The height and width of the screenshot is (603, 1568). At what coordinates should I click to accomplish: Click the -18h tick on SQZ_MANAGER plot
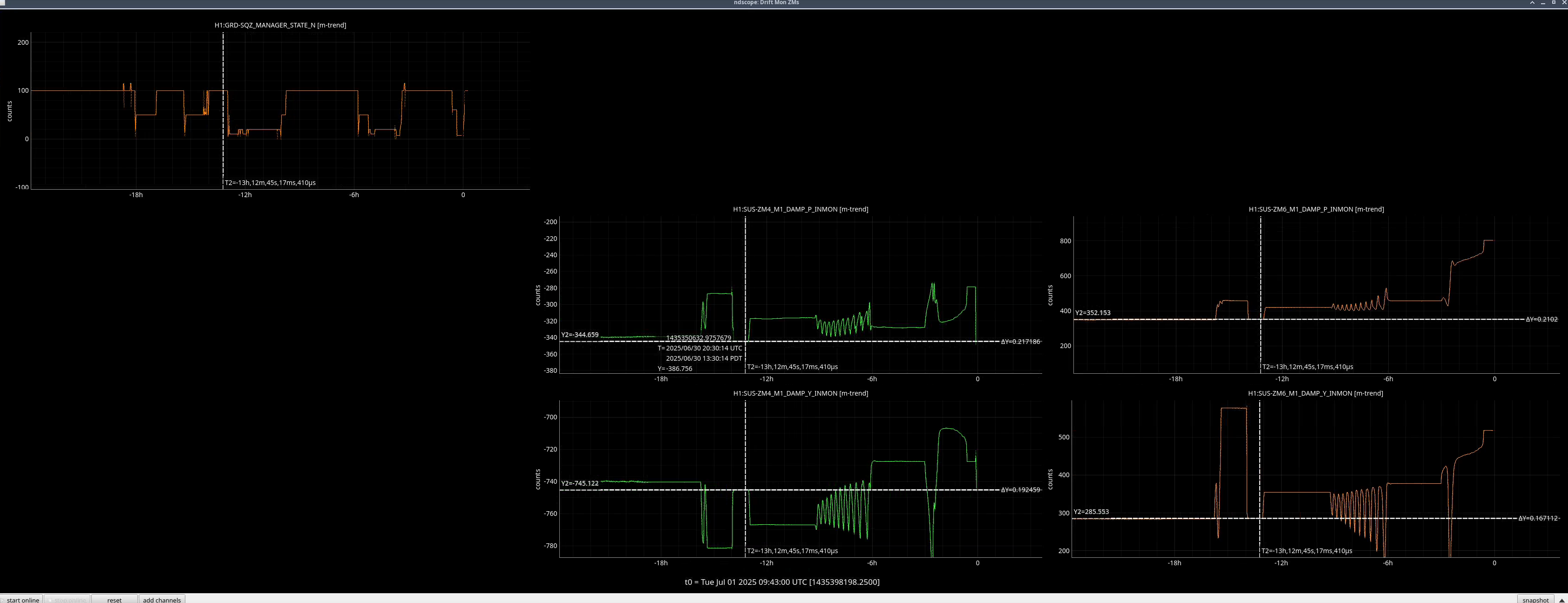(136, 195)
